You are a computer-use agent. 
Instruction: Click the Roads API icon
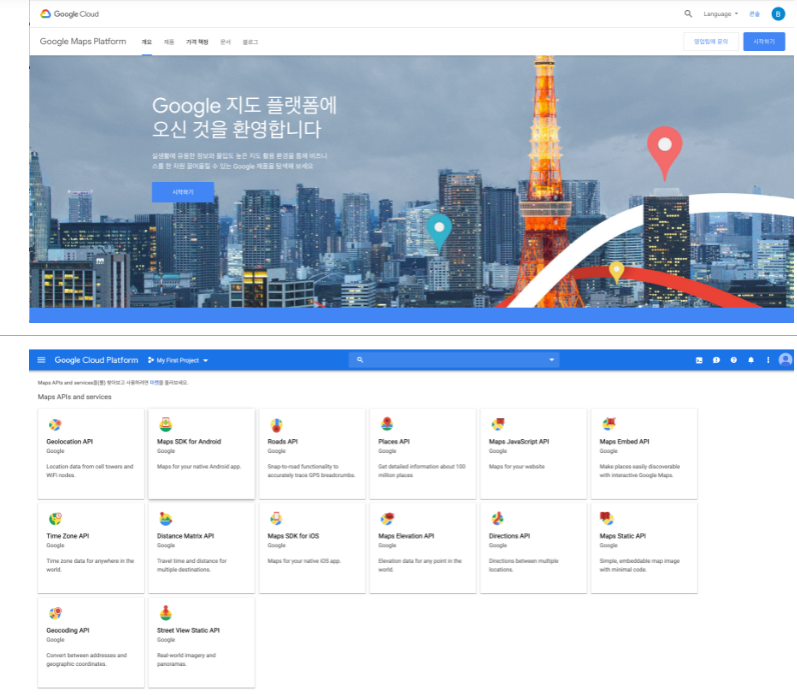pyautogui.click(x=276, y=425)
